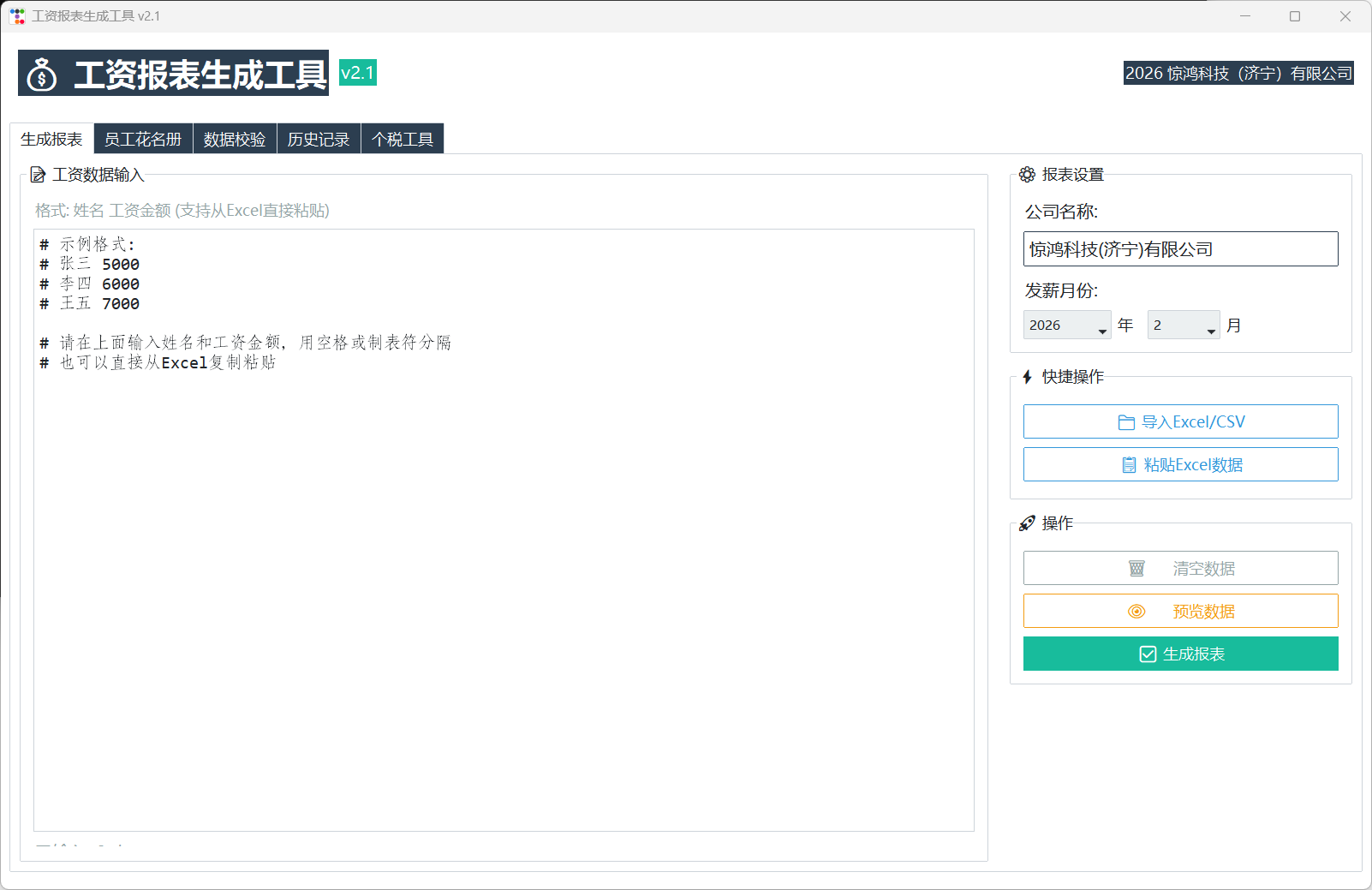Screen dimensions: 1372x890
Task: Click the gear icon next to 报表设置
Action: tap(1028, 175)
